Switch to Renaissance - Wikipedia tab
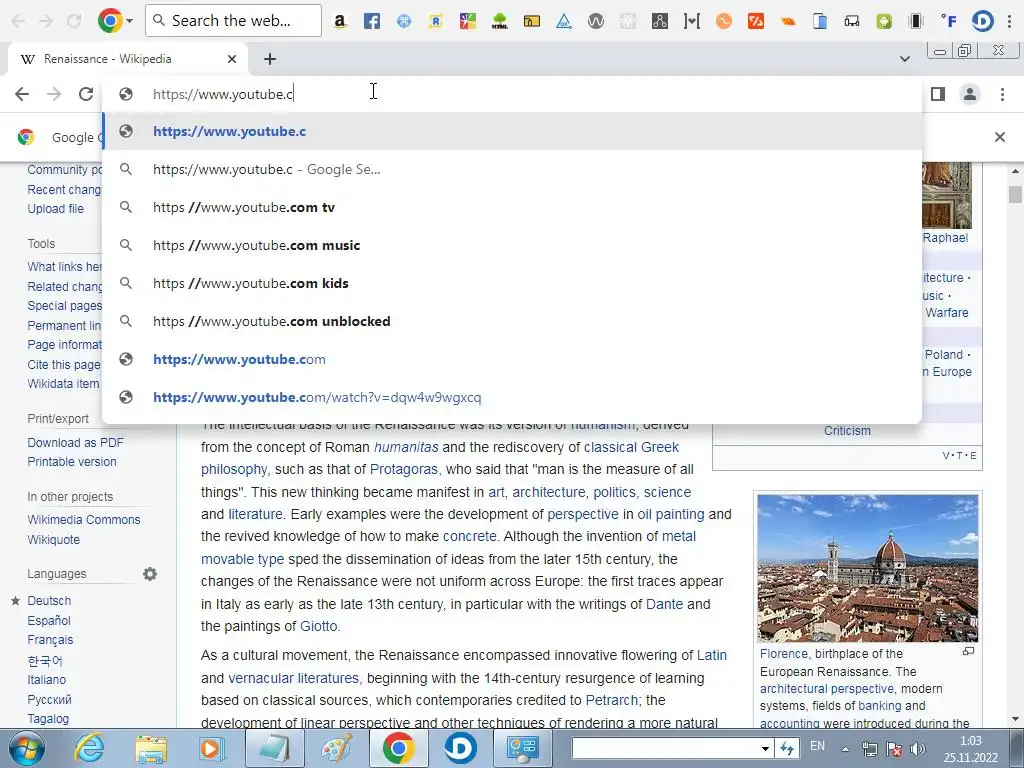The height and width of the screenshot is (768, 1024). coord(127,59)
